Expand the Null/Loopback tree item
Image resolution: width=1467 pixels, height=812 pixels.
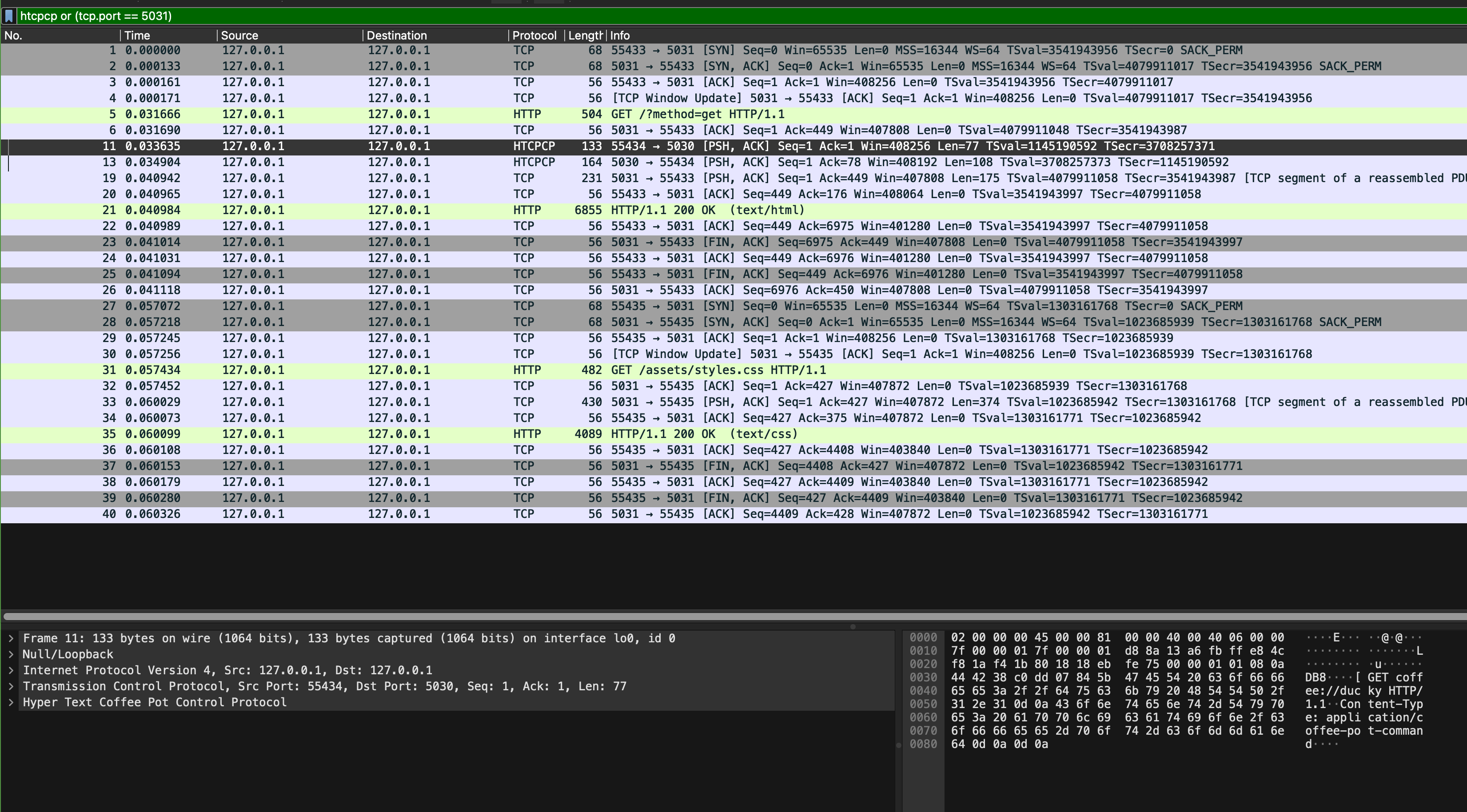pyautogui.click(x=11, y=654)
